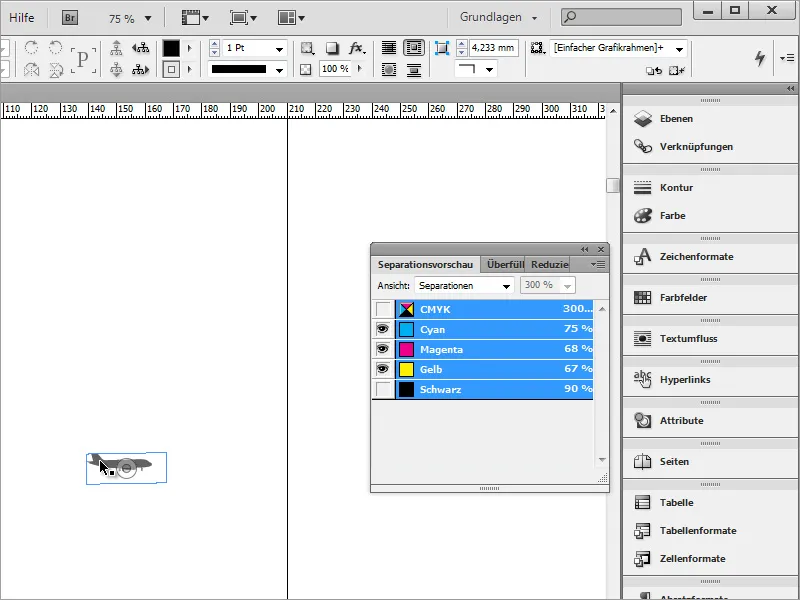Click the fill color black swatch
800x600 pixels.
pyautogui.click(x=171, y=48)
